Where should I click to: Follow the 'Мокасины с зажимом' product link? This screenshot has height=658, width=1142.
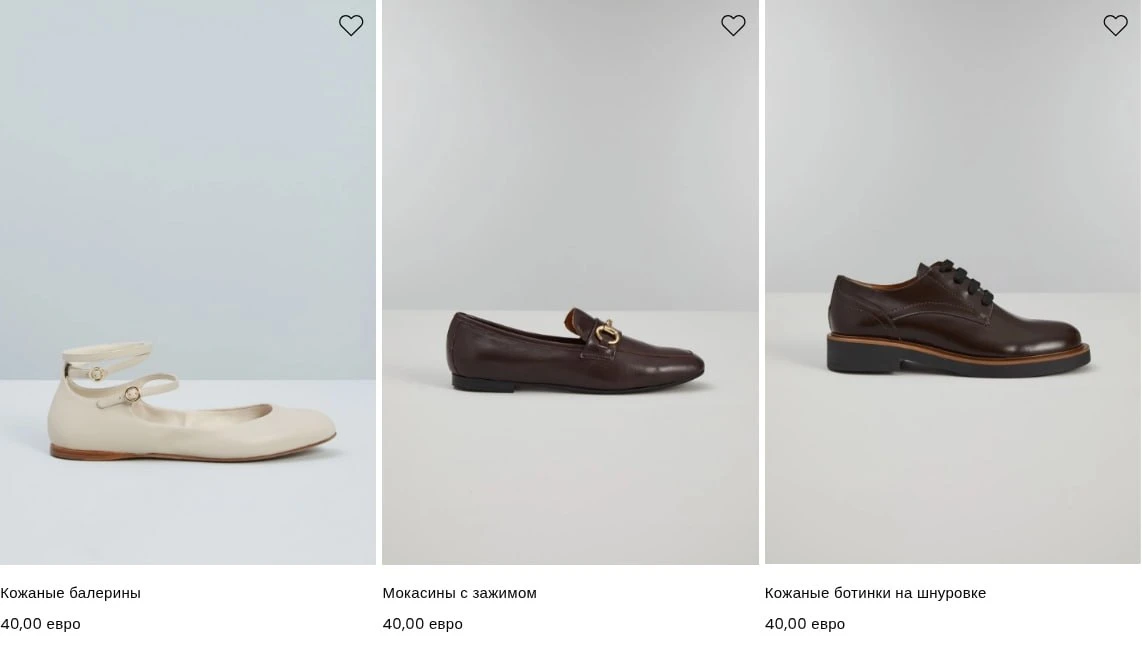pos(460,593)
